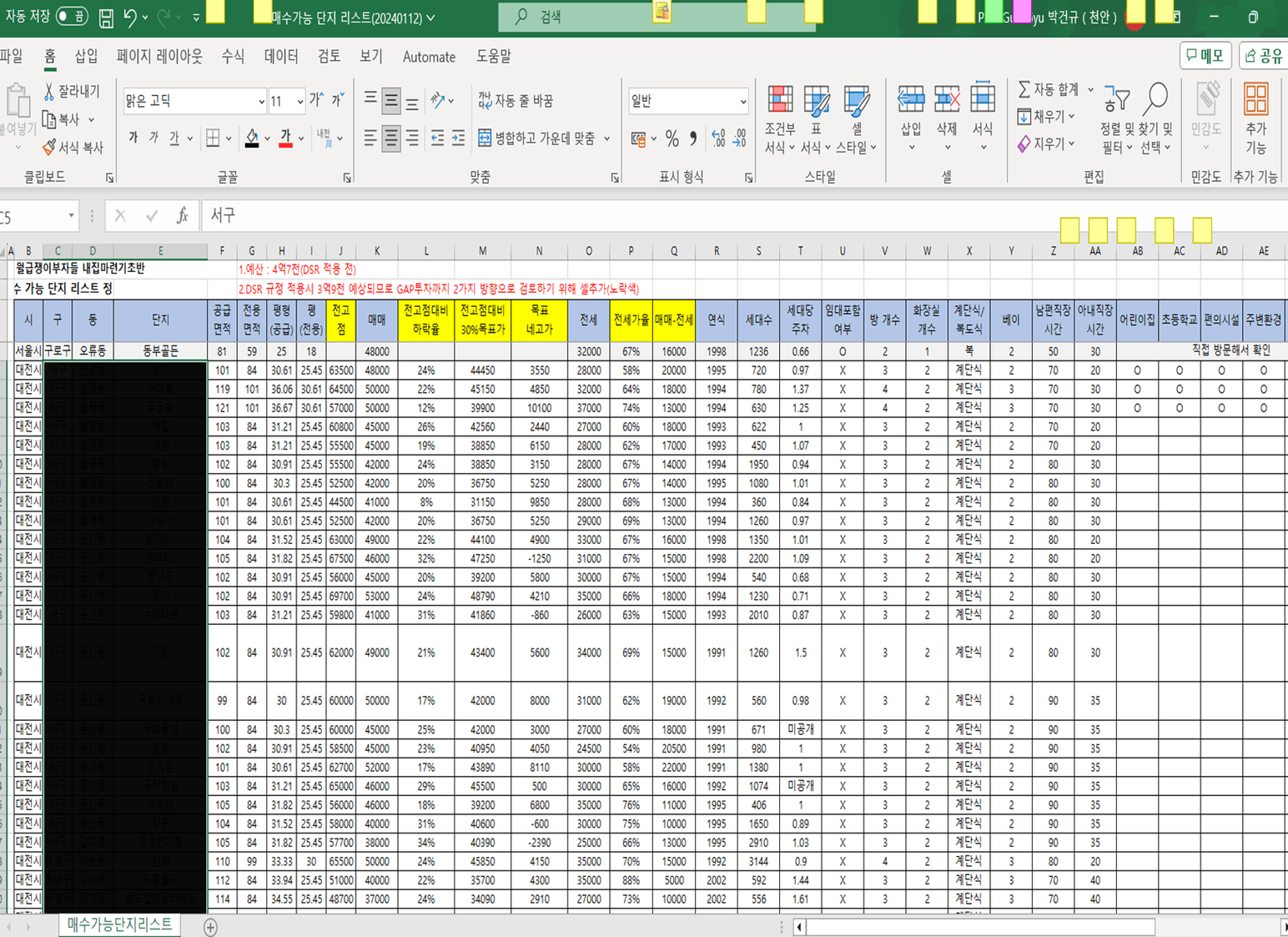Click the decrease decimal icon
The width and height of the screenshot is (1288, 937).
pyautogui.click(x=739, y=139)
